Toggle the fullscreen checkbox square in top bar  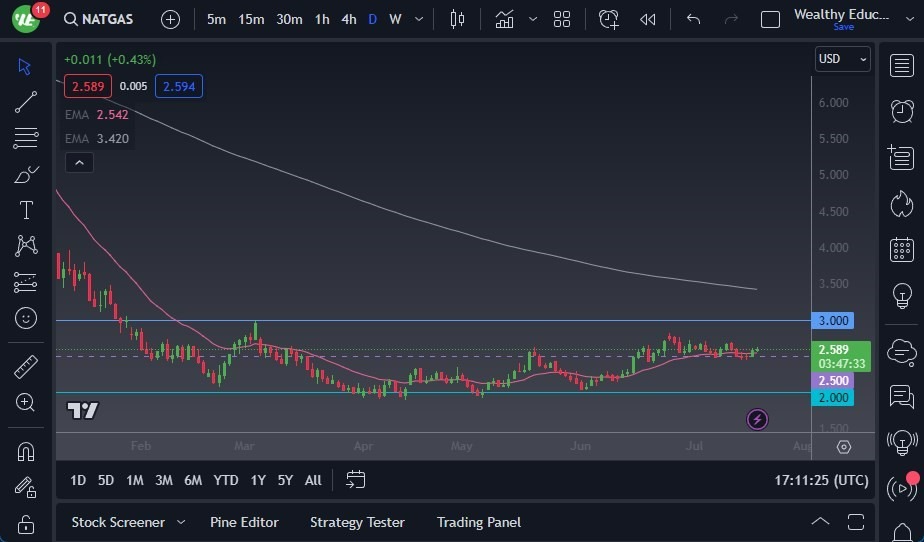770,19
